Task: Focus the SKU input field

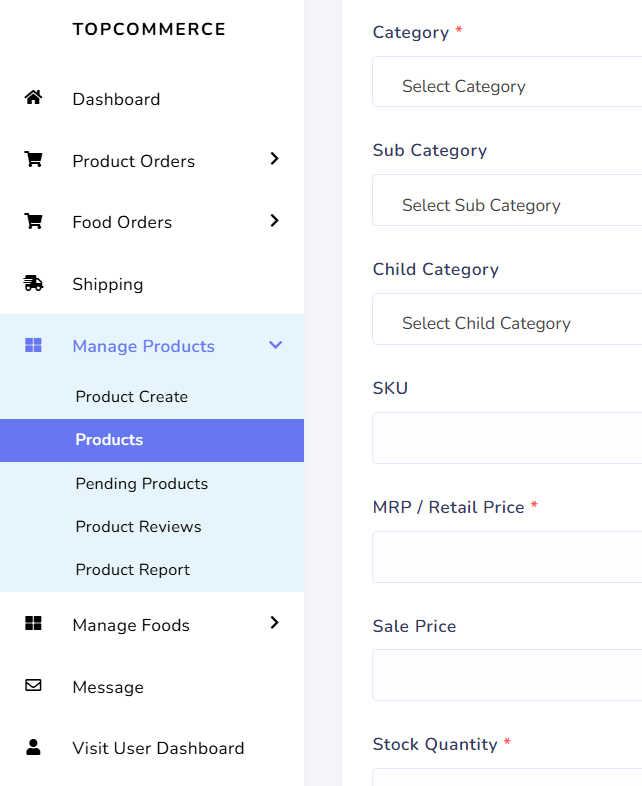Action: point(507,438)
